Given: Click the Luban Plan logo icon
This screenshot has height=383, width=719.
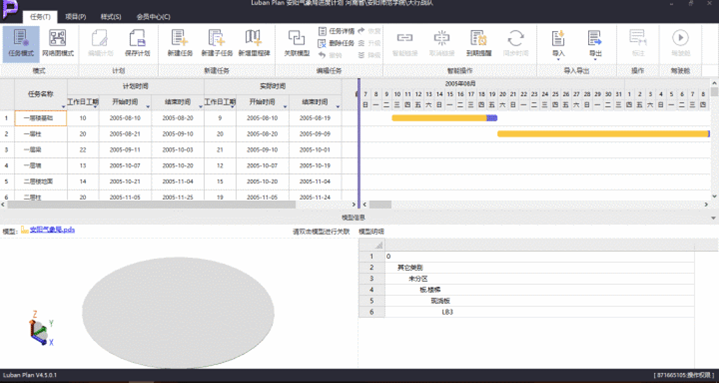Looking at the screenshot, I should (10, 10).
